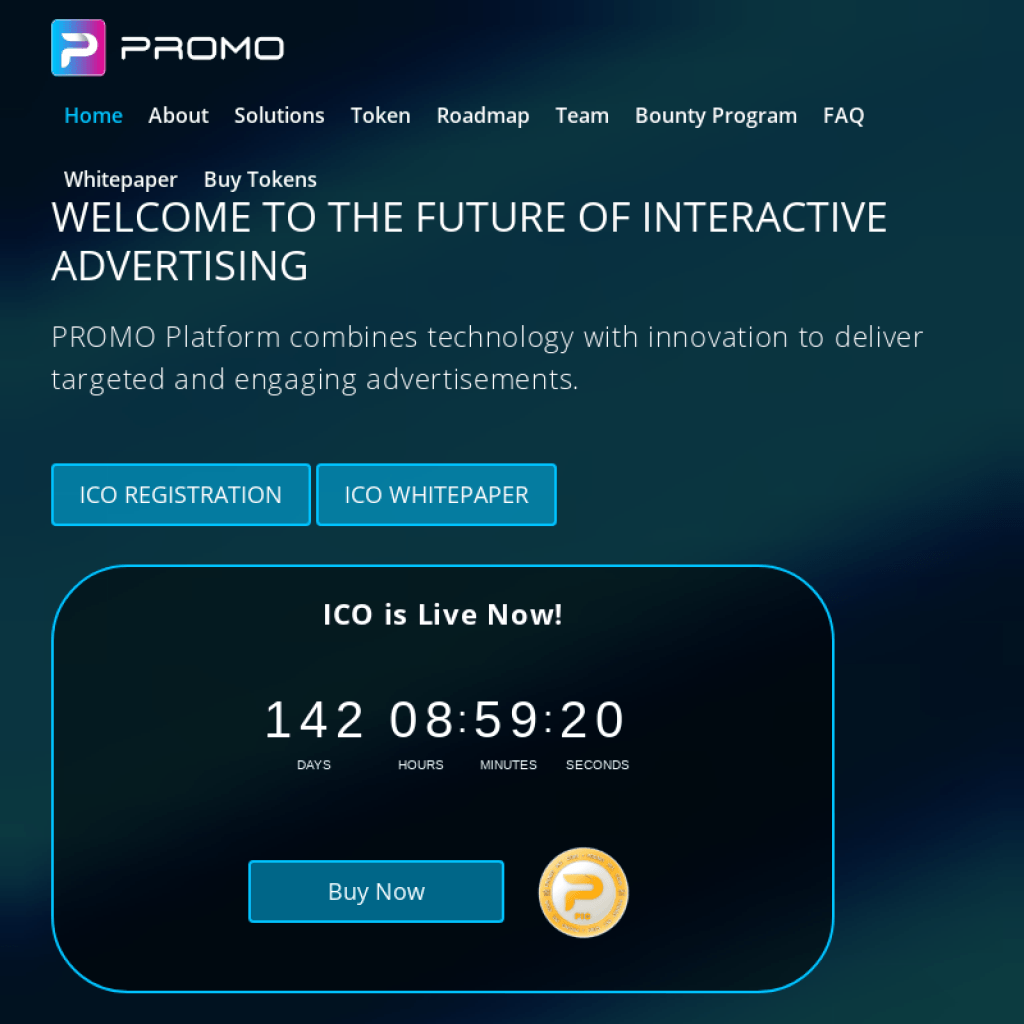Viewport: 1024px width, 1024px height.
Task: Click the gold PROMO token coin
Action: [583, 892]
